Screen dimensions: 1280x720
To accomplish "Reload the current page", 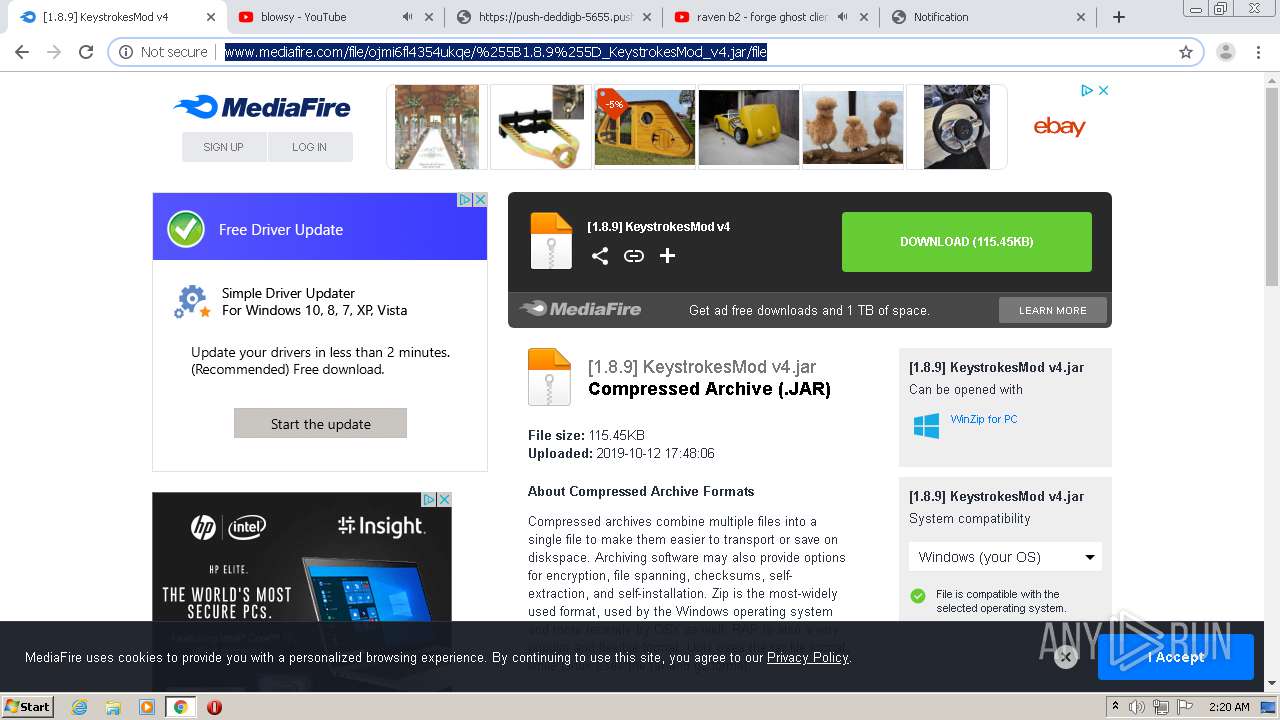I will pos(86,52).
